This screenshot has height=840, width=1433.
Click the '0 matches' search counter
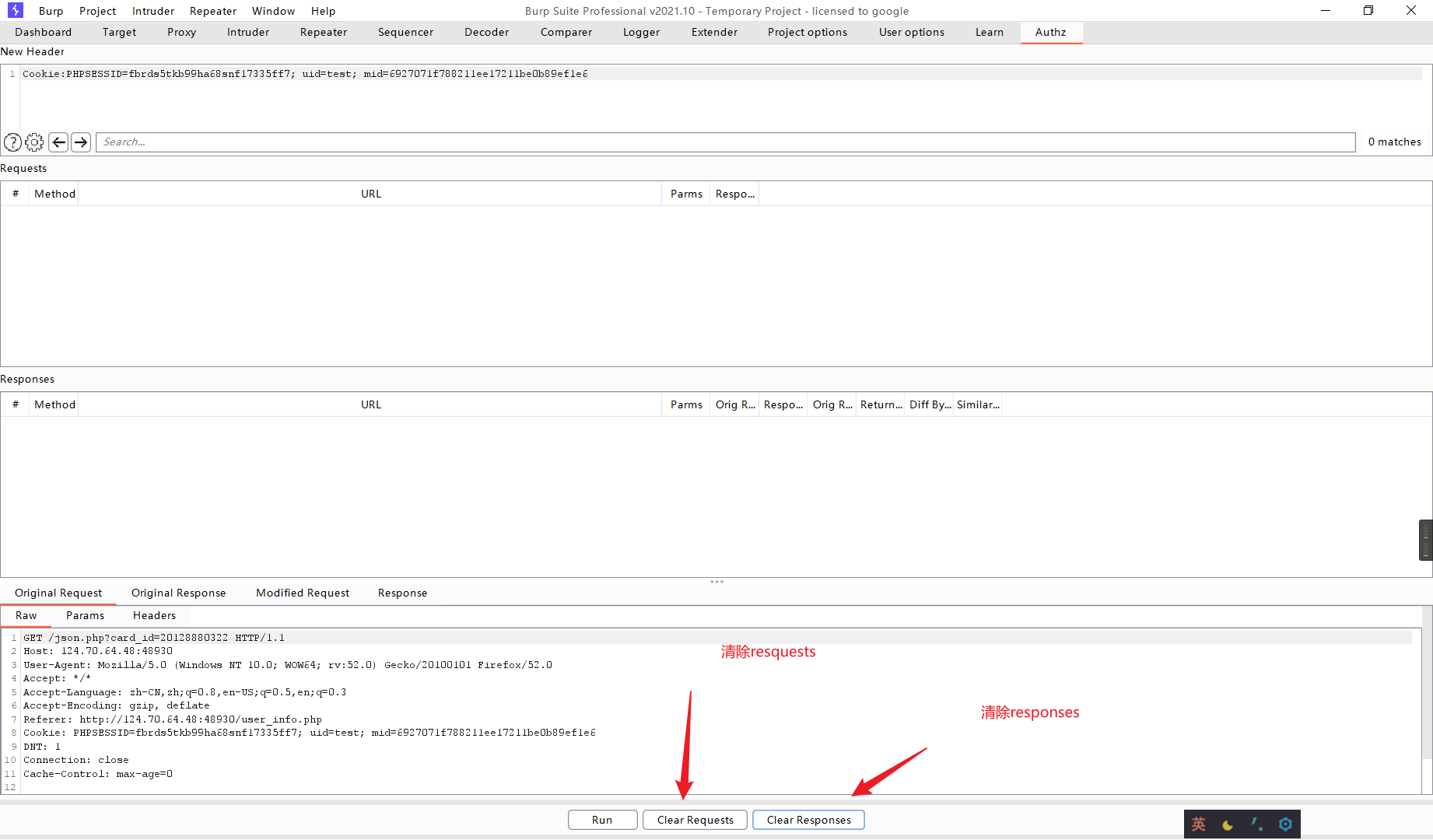tap(1395, 142)
